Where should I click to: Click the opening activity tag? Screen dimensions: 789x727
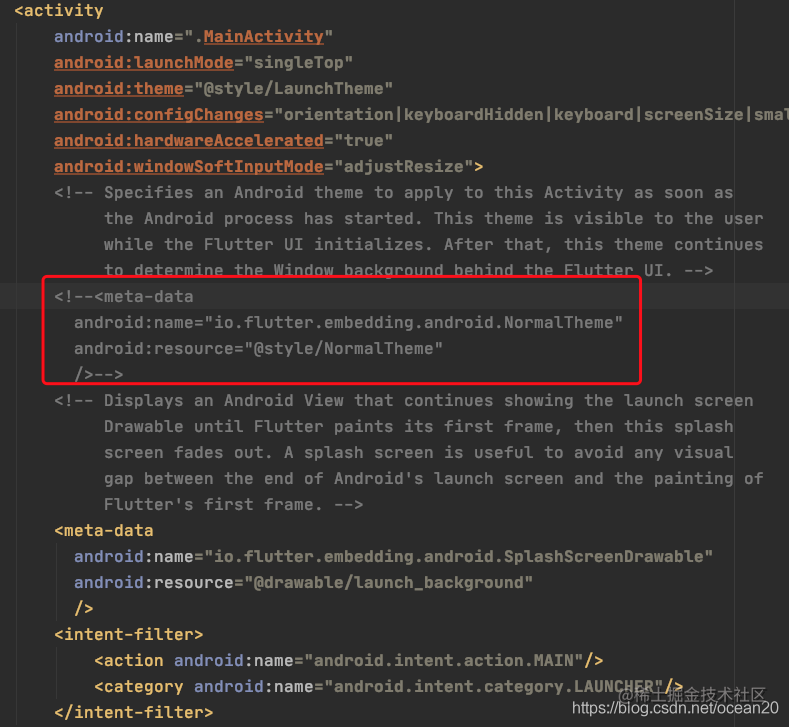(59, 11)
